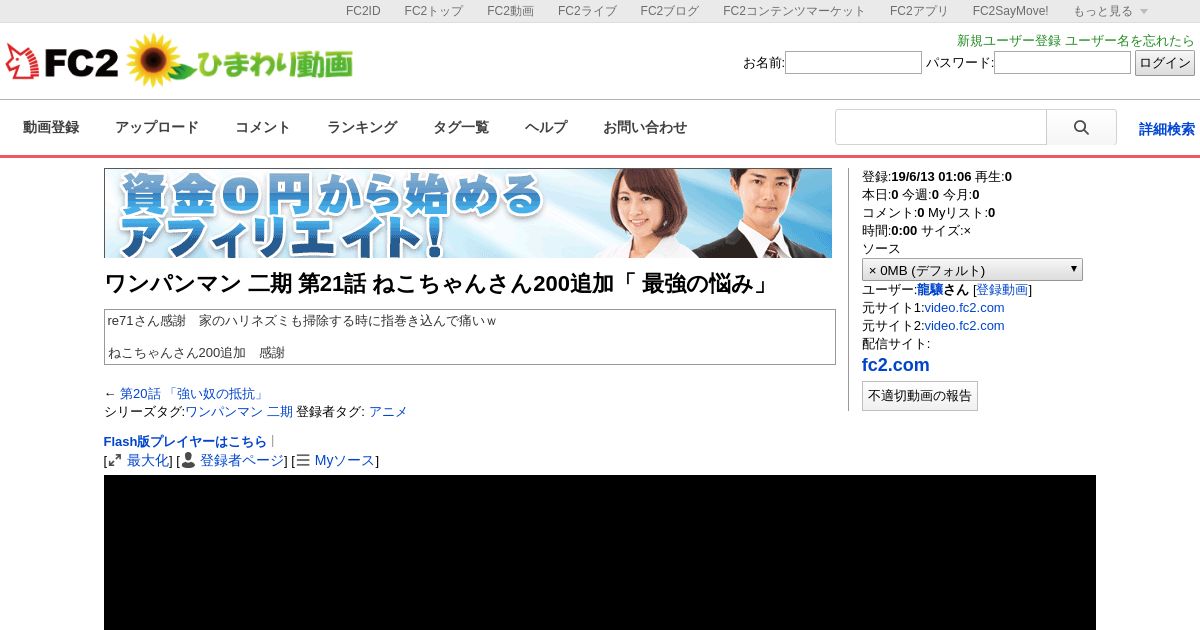Click the maximize arrows icon
Image resolution: width=1200 pixels, height=630 pixels.
tap(115, 461)
